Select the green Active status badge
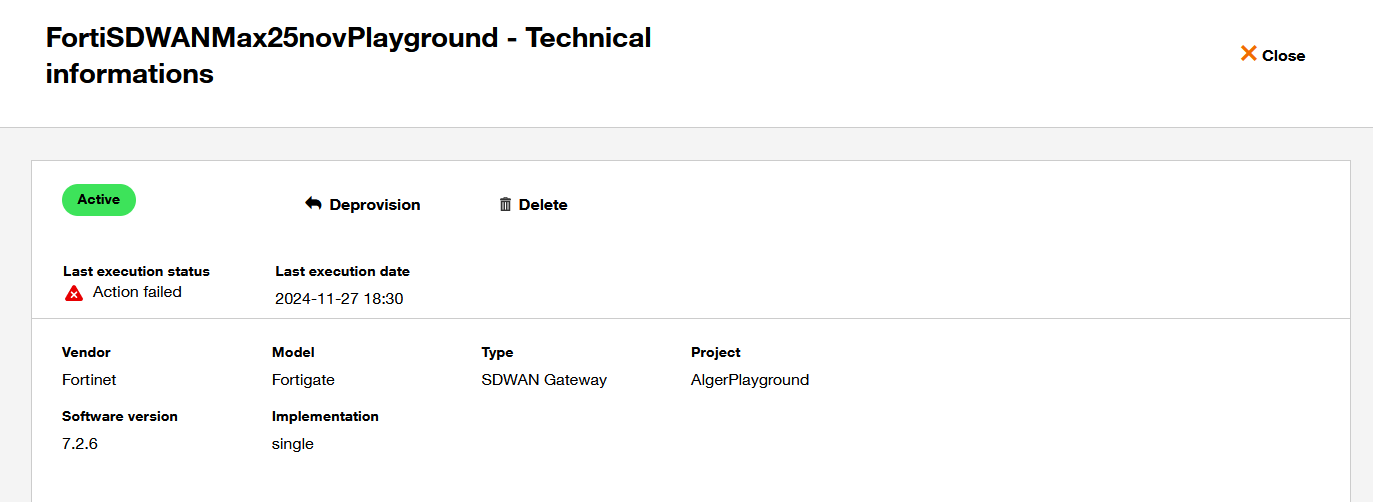 click(99, 200)
